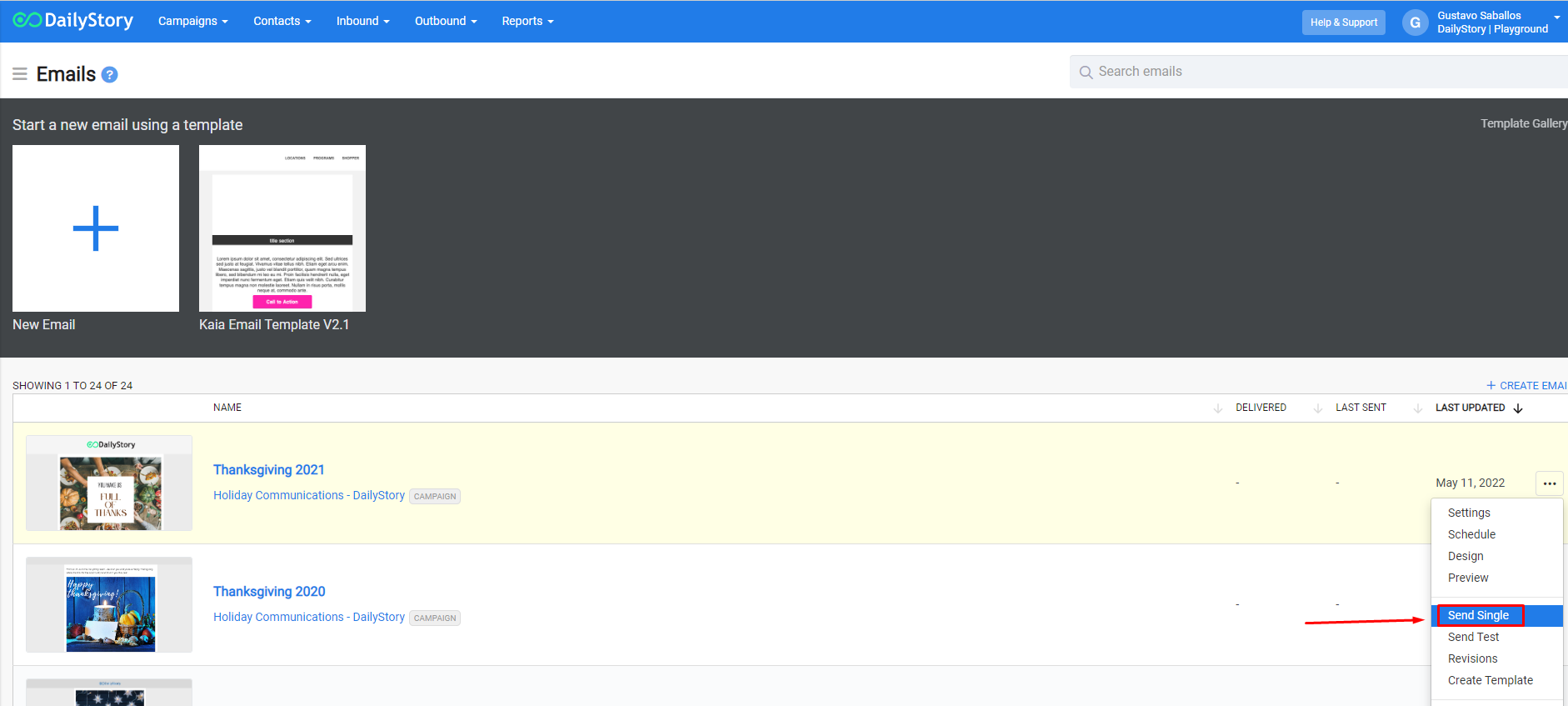Click the Help & Support button
This screenshot has width=1568, height=706.
click(1343, 23)
